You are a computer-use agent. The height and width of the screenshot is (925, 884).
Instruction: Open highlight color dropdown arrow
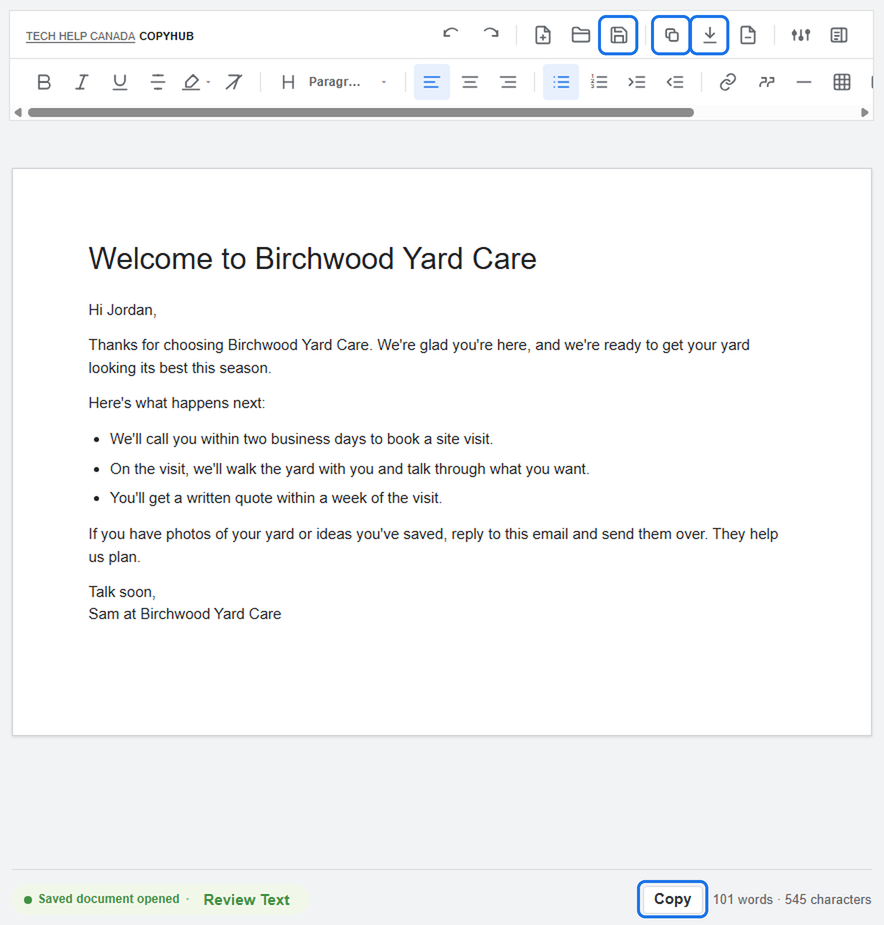[208, 82]
